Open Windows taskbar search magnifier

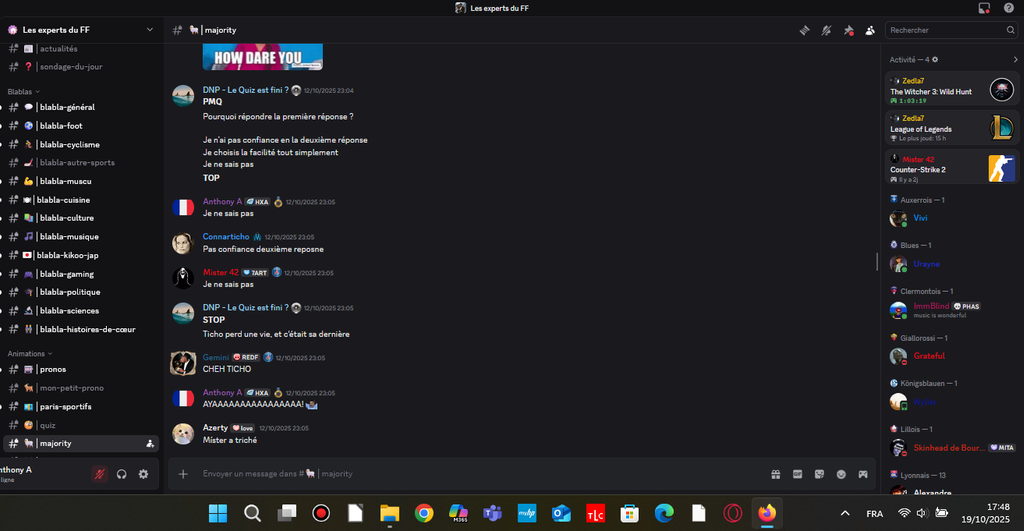[x=253, y=513]
